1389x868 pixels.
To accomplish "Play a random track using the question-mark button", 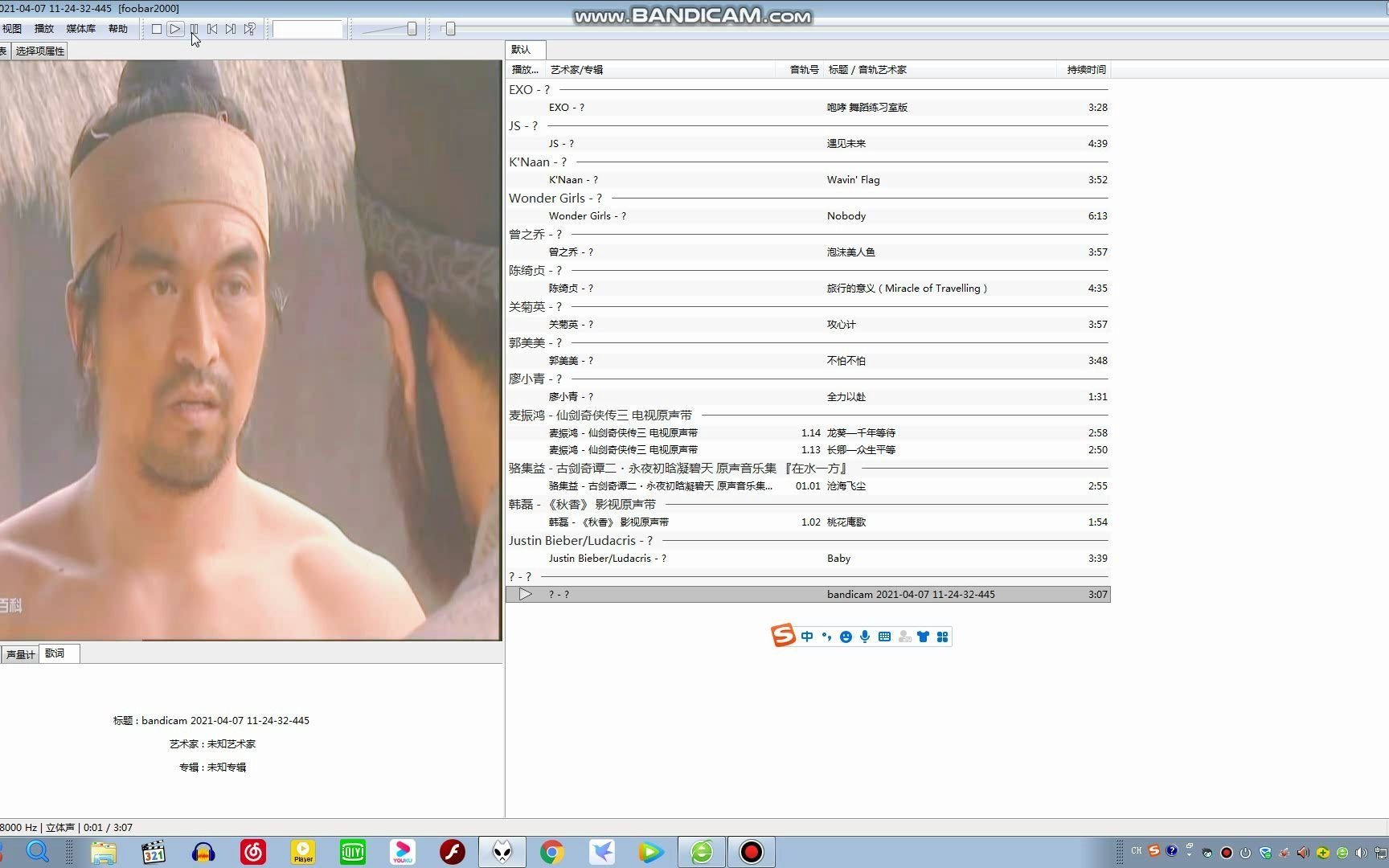I will (250, 29).
